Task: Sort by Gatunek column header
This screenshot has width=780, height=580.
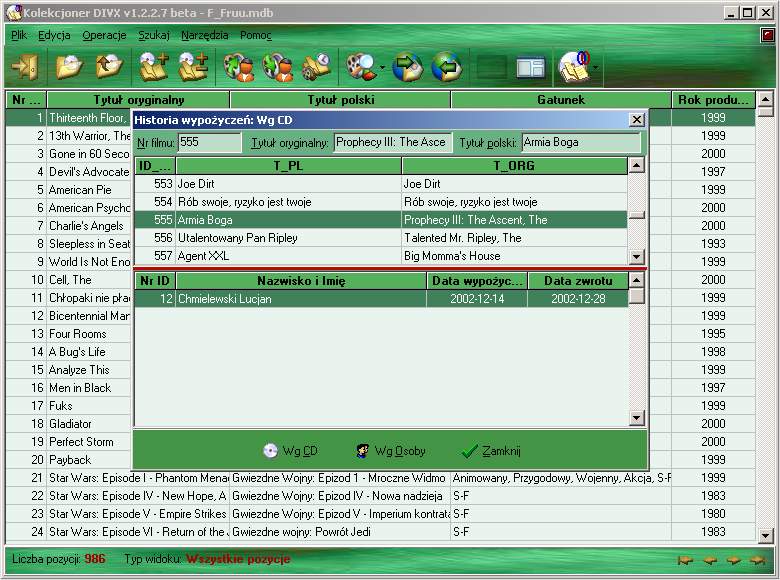Action: click(559, 100)
